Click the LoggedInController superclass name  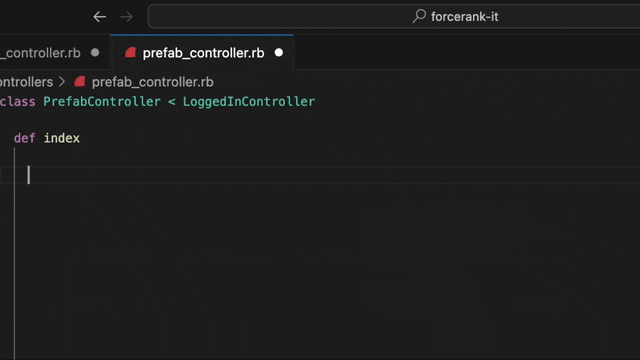click(249, 101)
